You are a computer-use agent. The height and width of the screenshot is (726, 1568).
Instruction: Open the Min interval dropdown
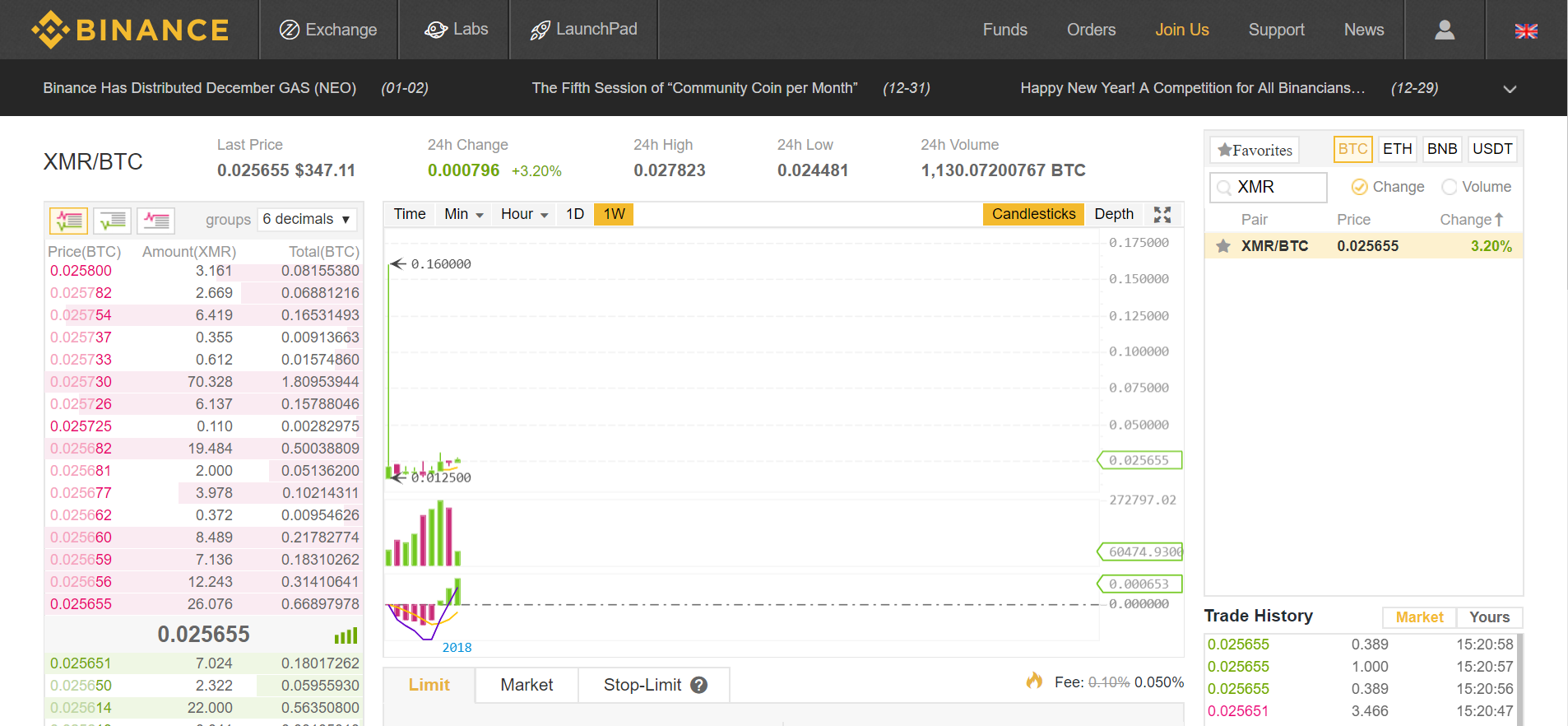[463, 214]
